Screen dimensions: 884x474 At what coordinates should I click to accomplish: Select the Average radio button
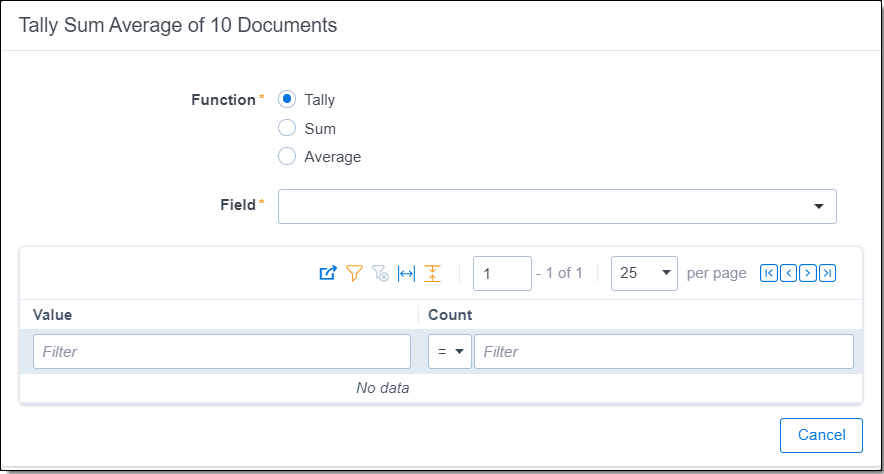pos(287,156)
